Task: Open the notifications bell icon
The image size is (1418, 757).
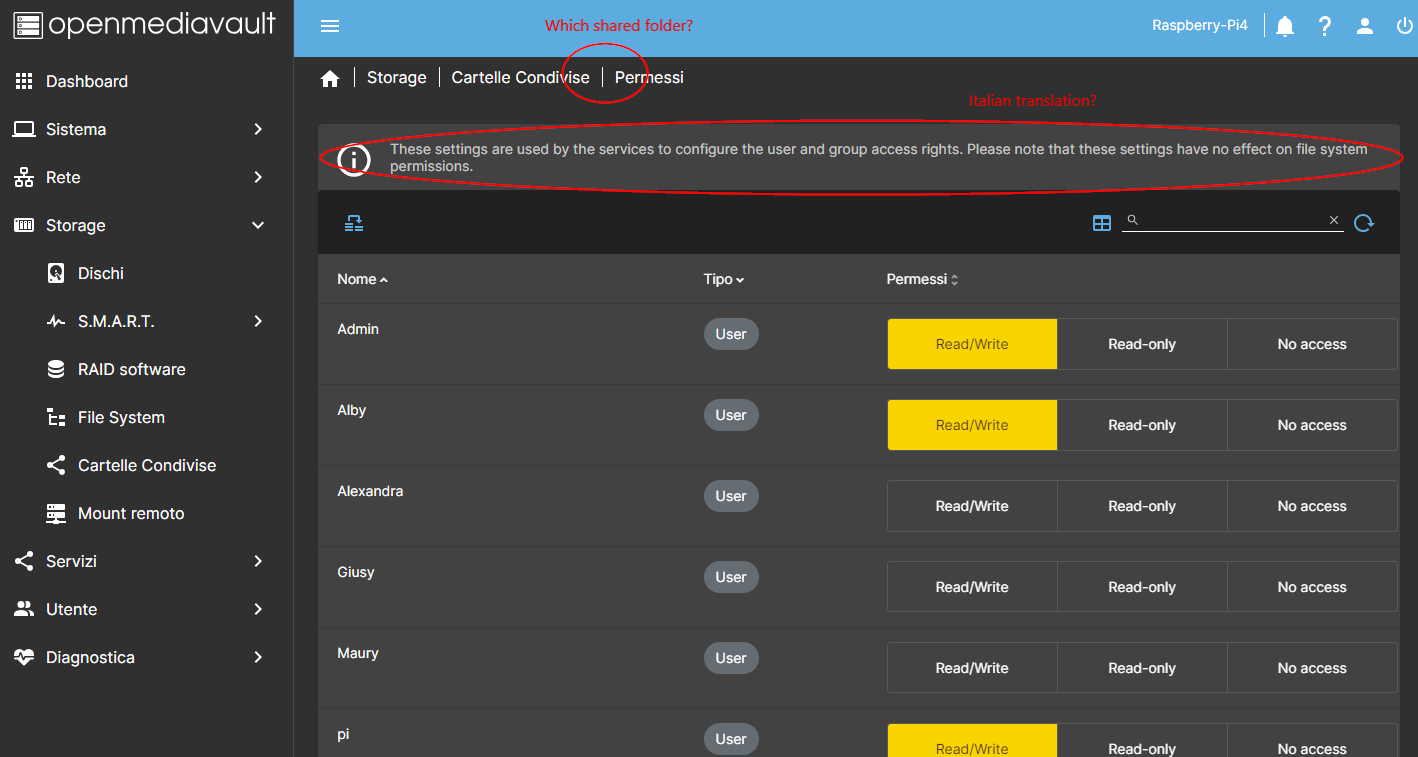Action: click(1284, 25)
